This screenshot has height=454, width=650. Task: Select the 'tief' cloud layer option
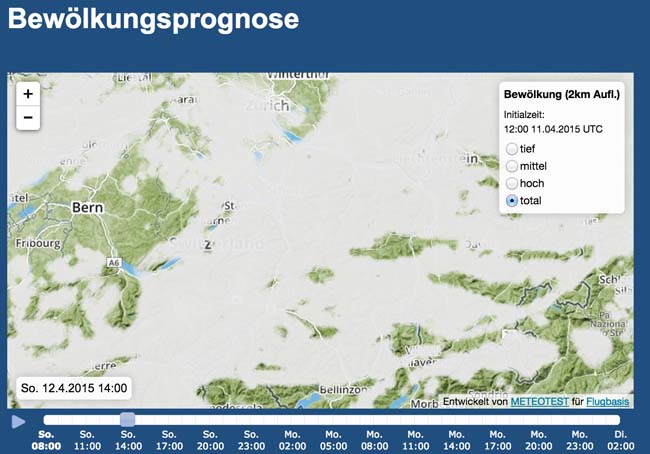513,149
